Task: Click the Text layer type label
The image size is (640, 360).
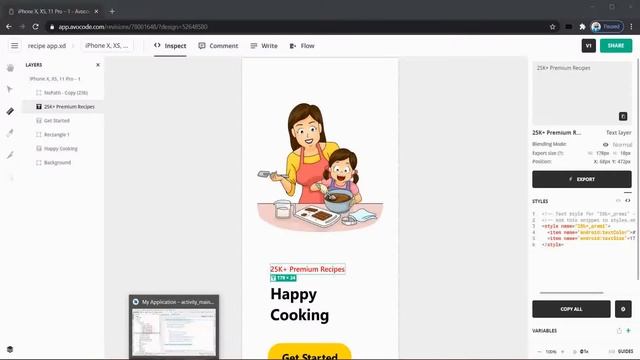Action: coord(619,133)
